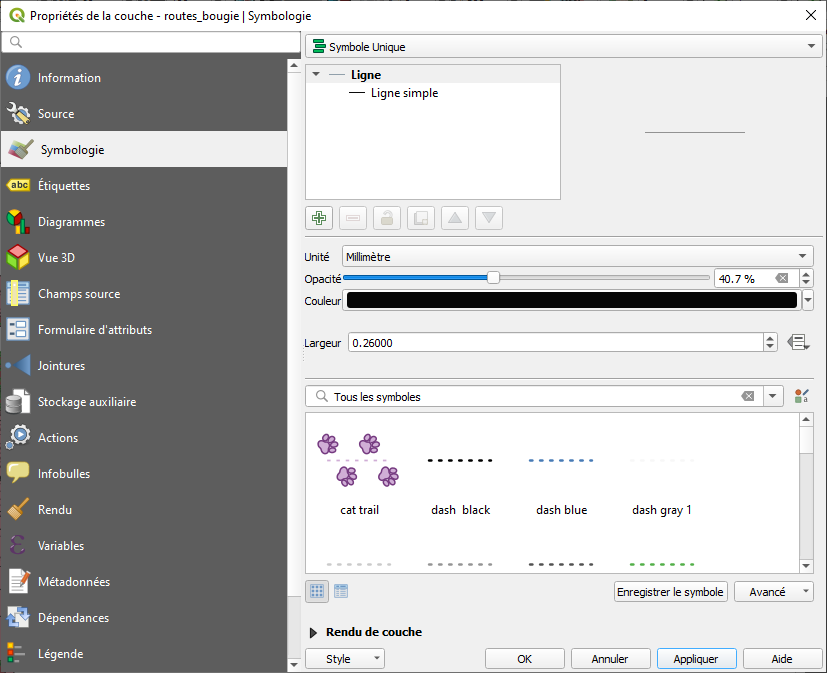Image resolution: width=827 pixels, height=673 pixels.
Task: Click the black Couleur swatch
Action: (570, 300)
